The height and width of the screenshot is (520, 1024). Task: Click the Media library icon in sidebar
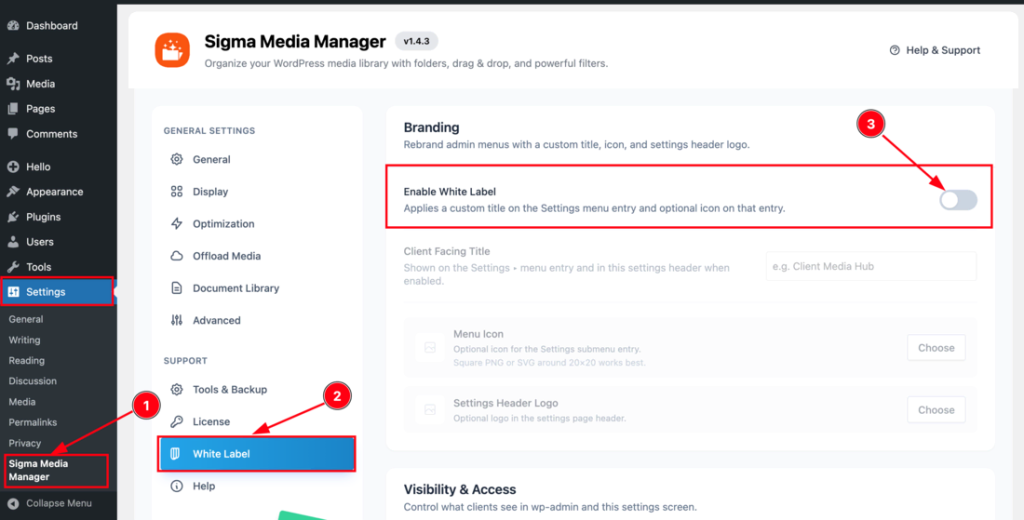pos(13,84)
